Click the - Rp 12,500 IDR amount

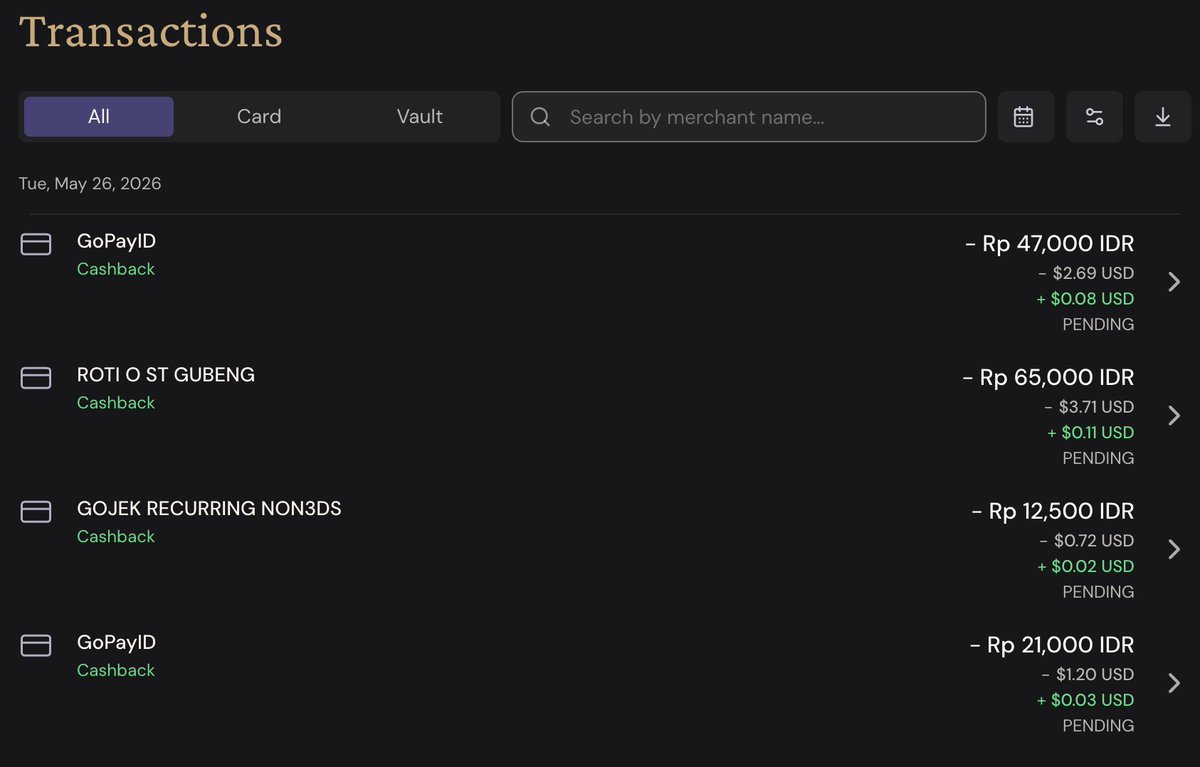point(1053,512)
